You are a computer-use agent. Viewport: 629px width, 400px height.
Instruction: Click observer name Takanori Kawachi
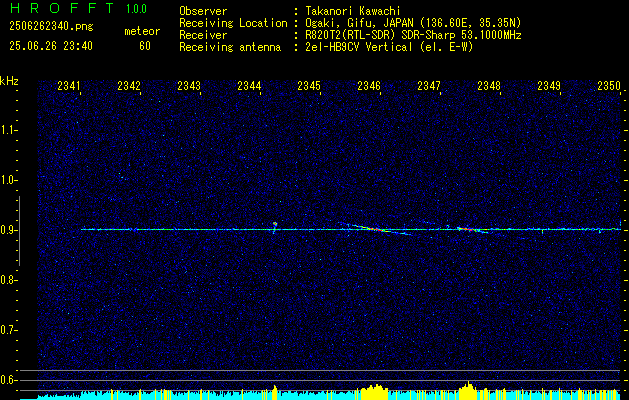353,11
